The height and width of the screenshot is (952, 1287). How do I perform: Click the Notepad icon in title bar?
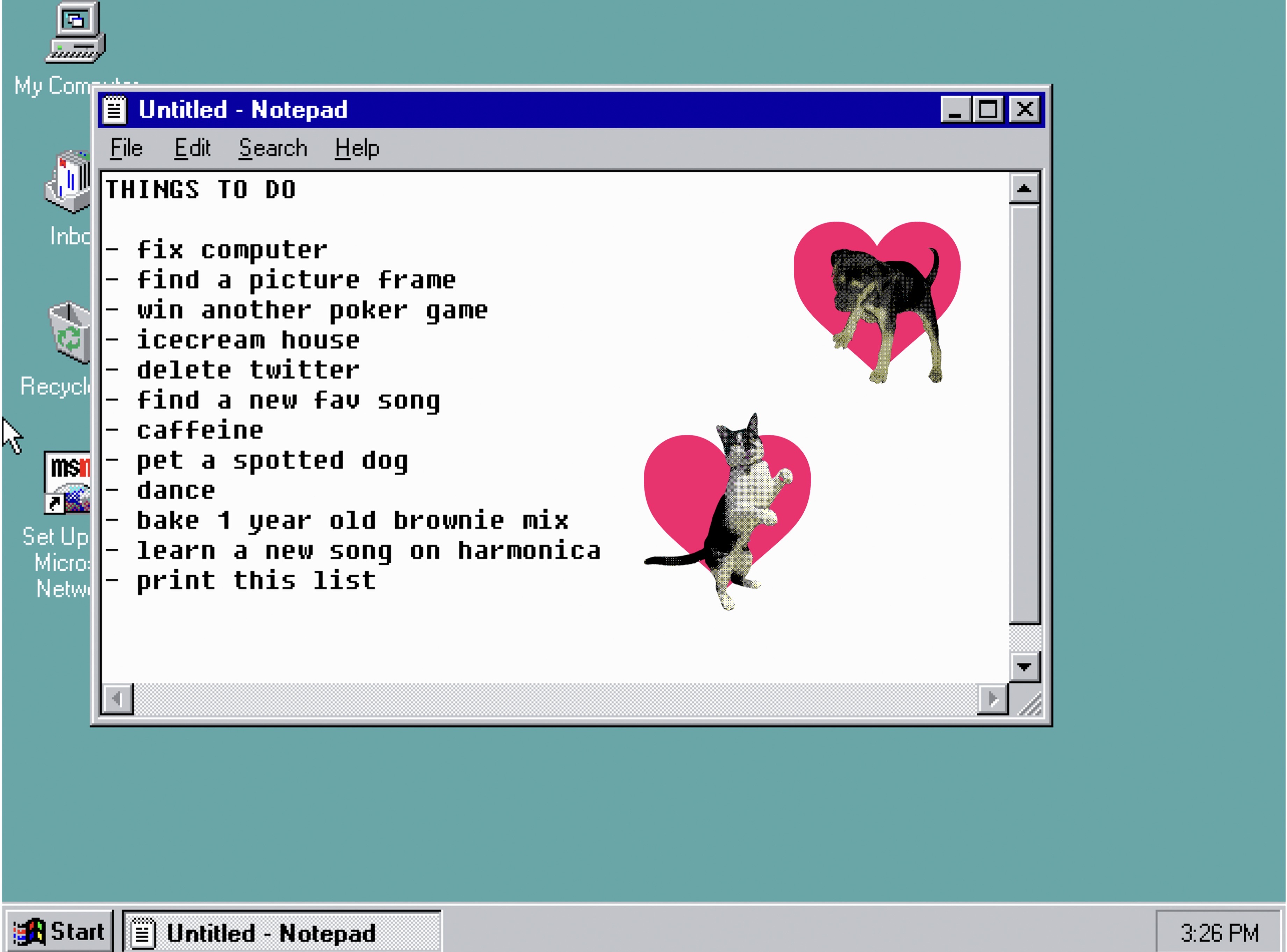click(114, 109)
